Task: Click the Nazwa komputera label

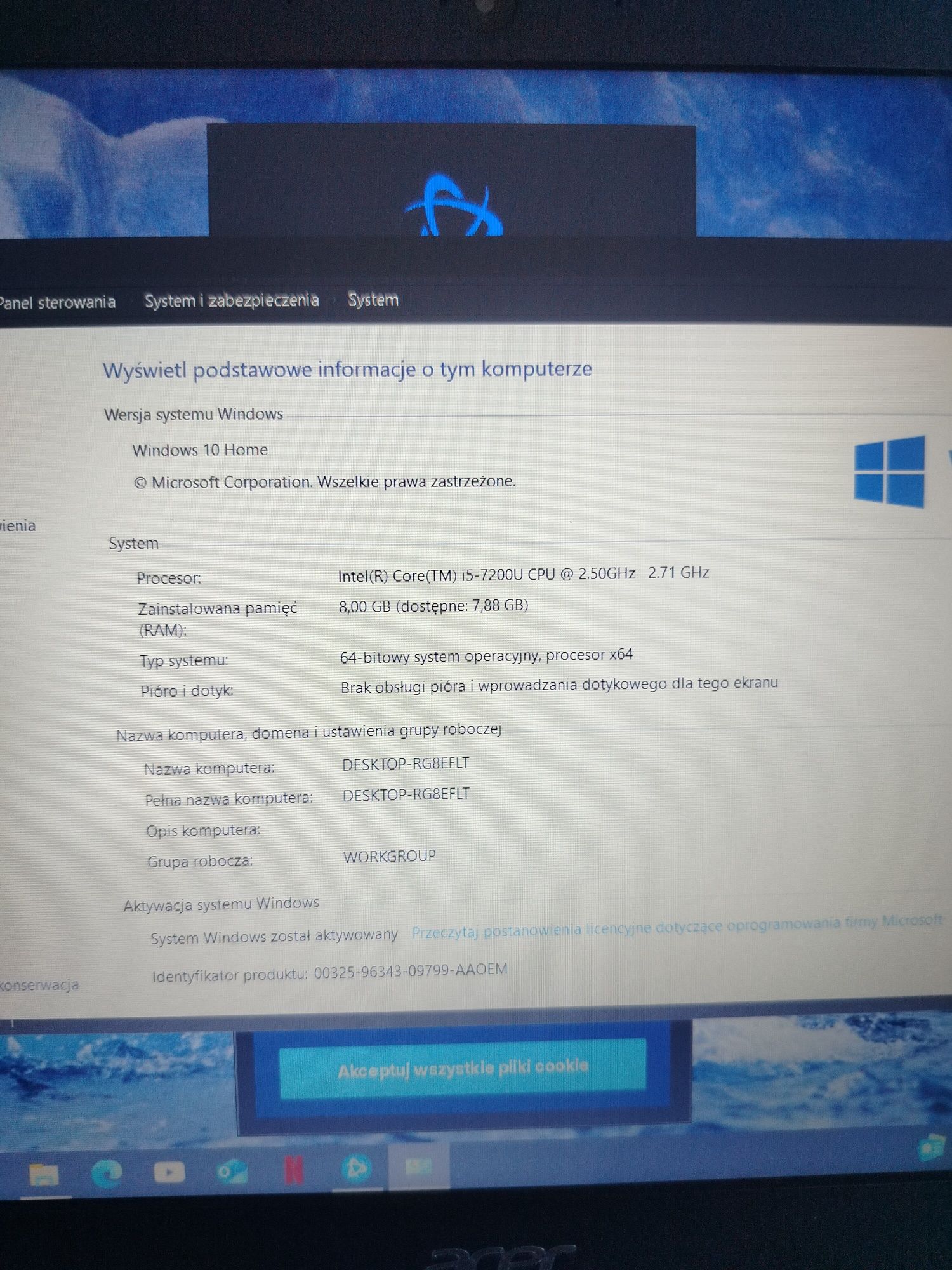Action: pos(209,769)
